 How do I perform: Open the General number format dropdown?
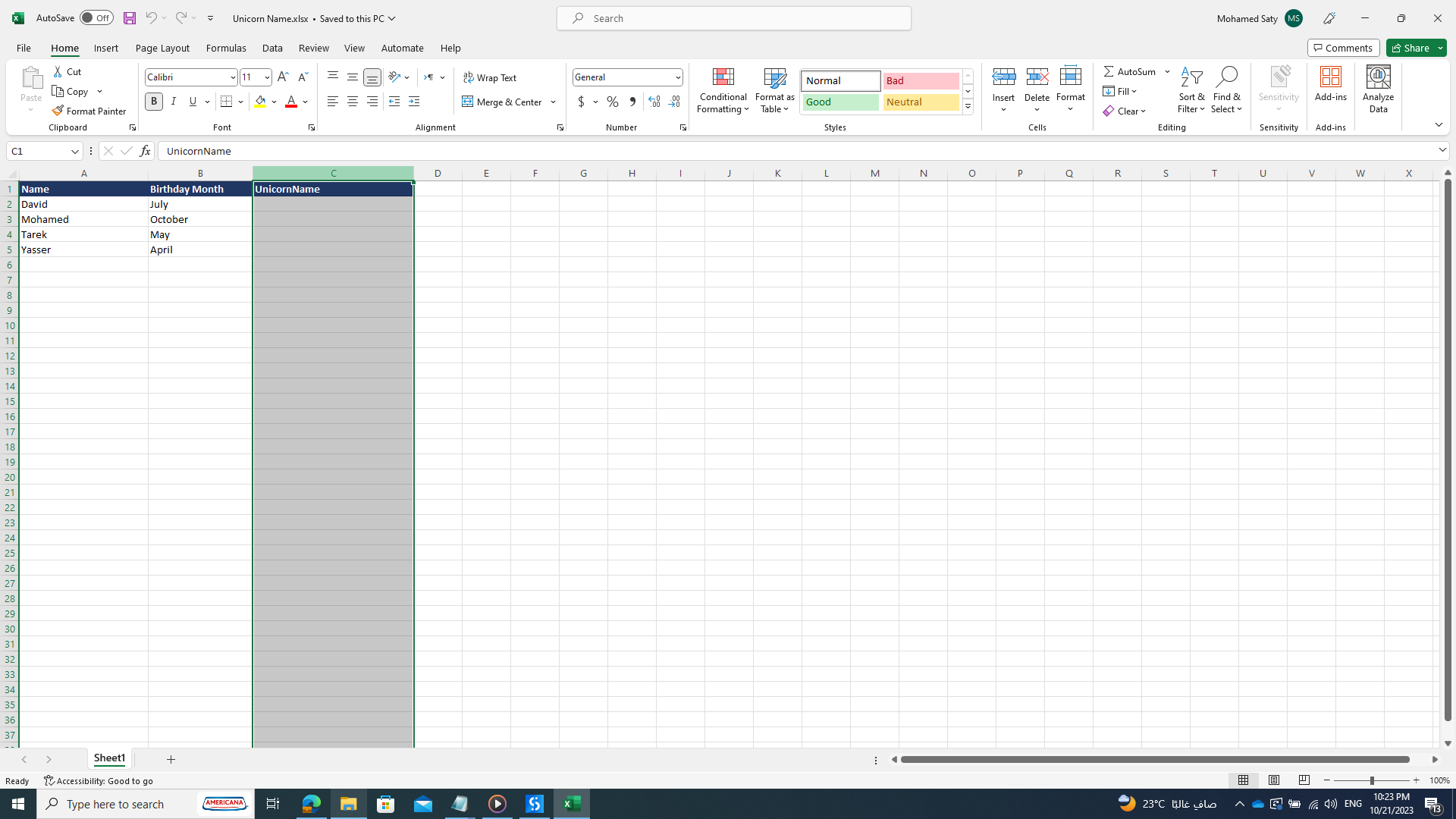point(677,77)
